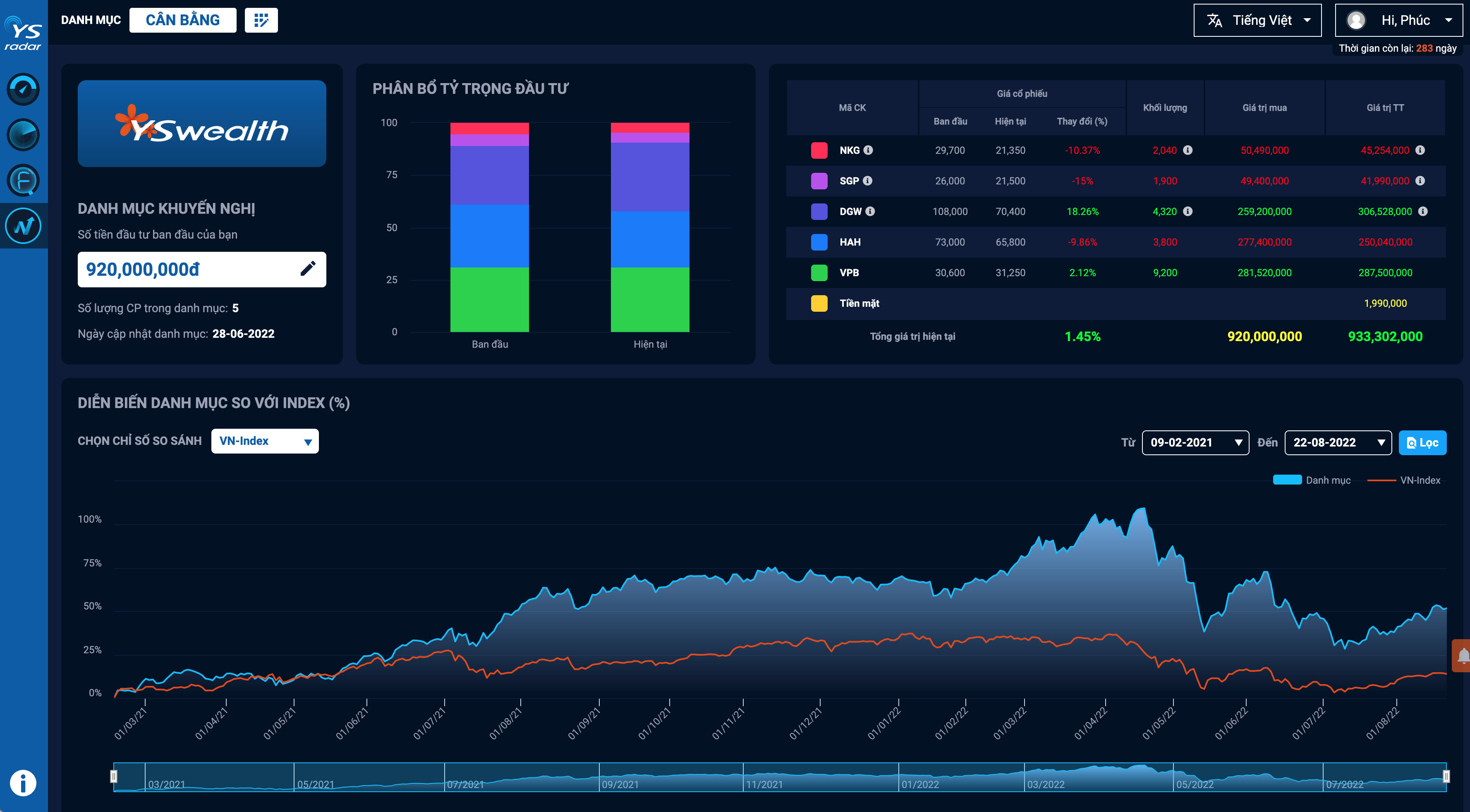Click the info icon beside DGW volume 4,320

(x=1187, y=212)
